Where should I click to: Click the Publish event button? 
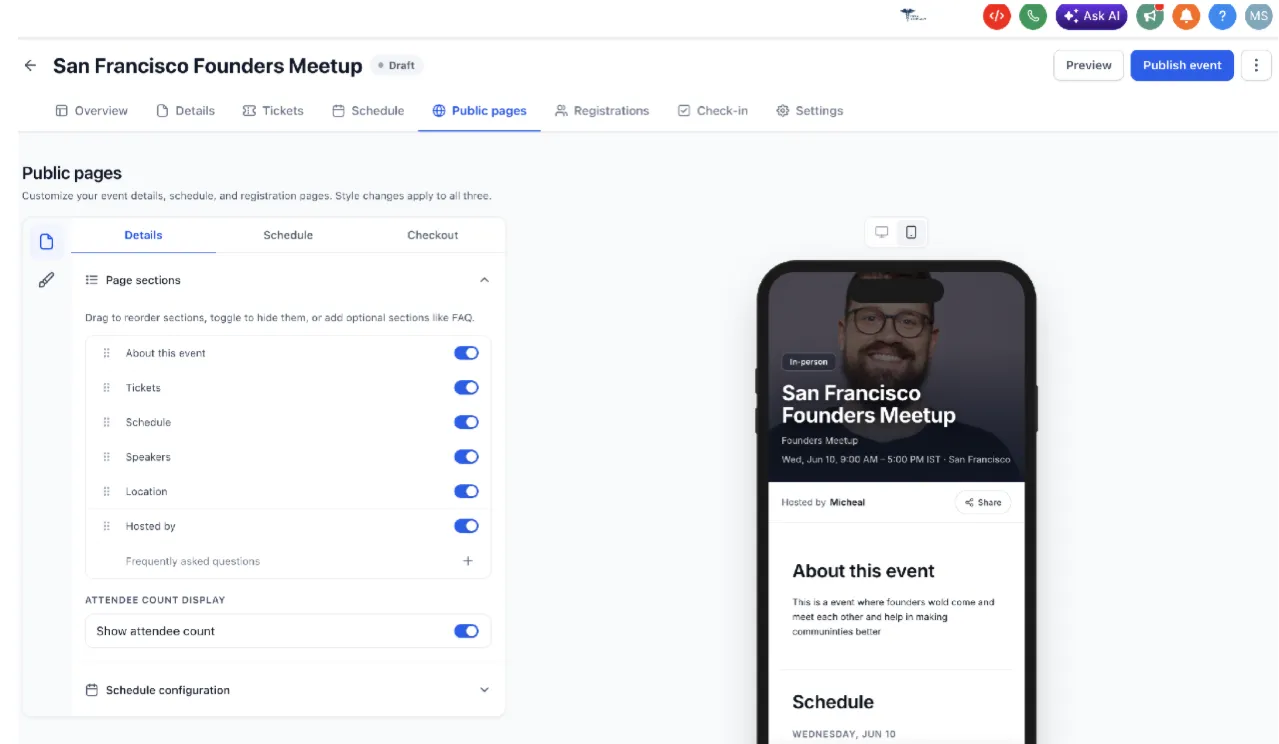pos(1182,65)
